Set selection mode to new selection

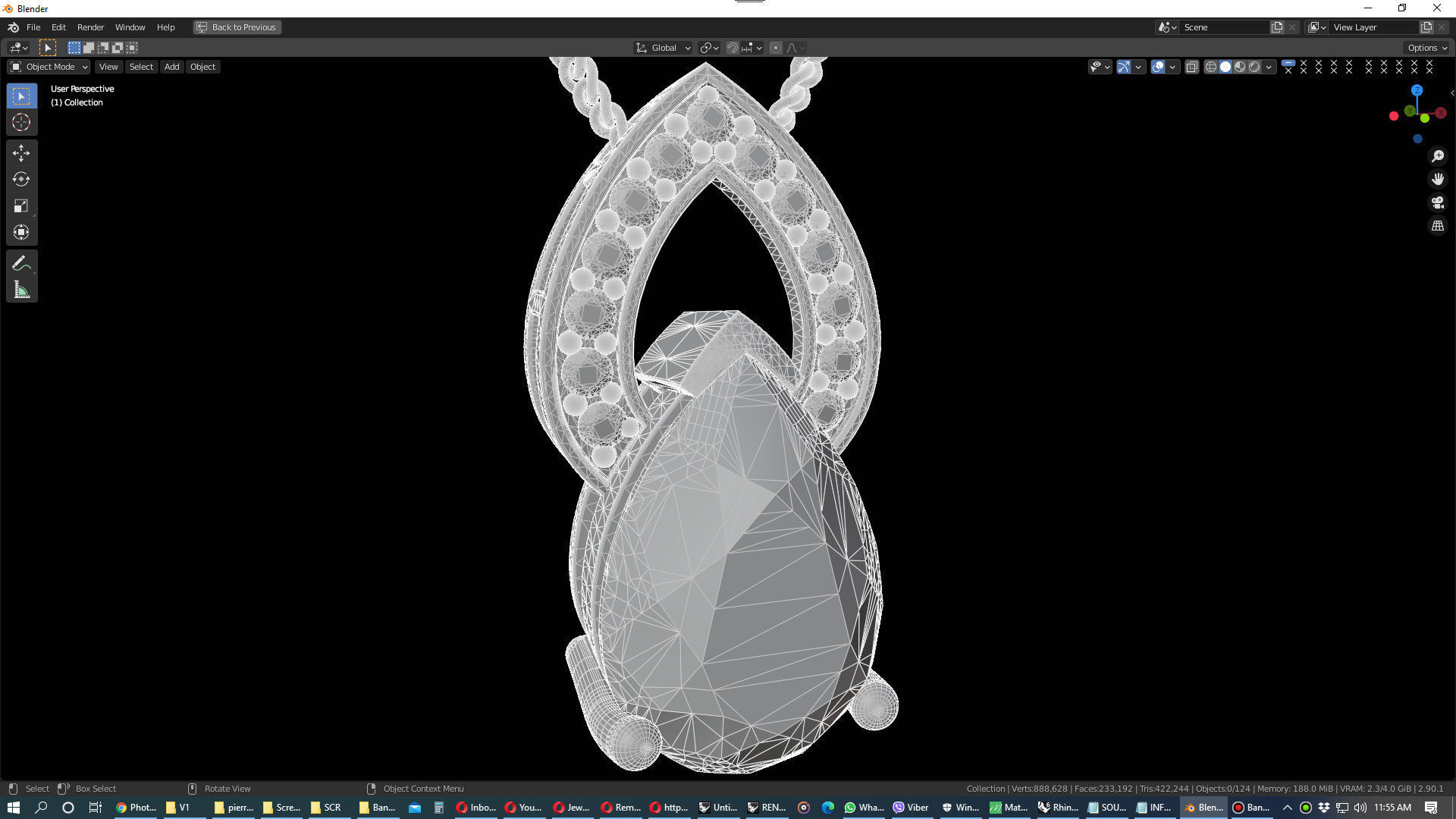coord(74,48)
